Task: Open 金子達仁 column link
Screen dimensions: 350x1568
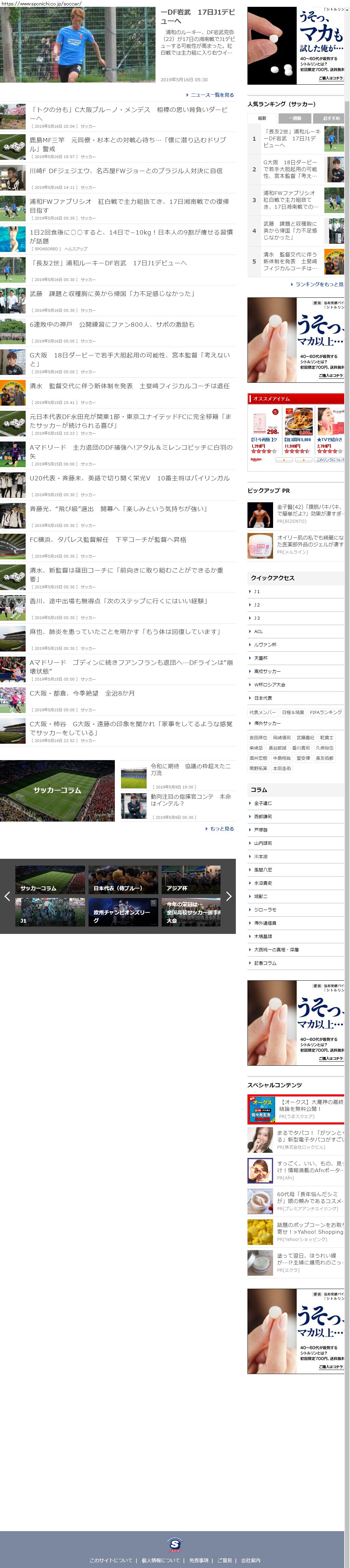Action: [x=263, y=803]
